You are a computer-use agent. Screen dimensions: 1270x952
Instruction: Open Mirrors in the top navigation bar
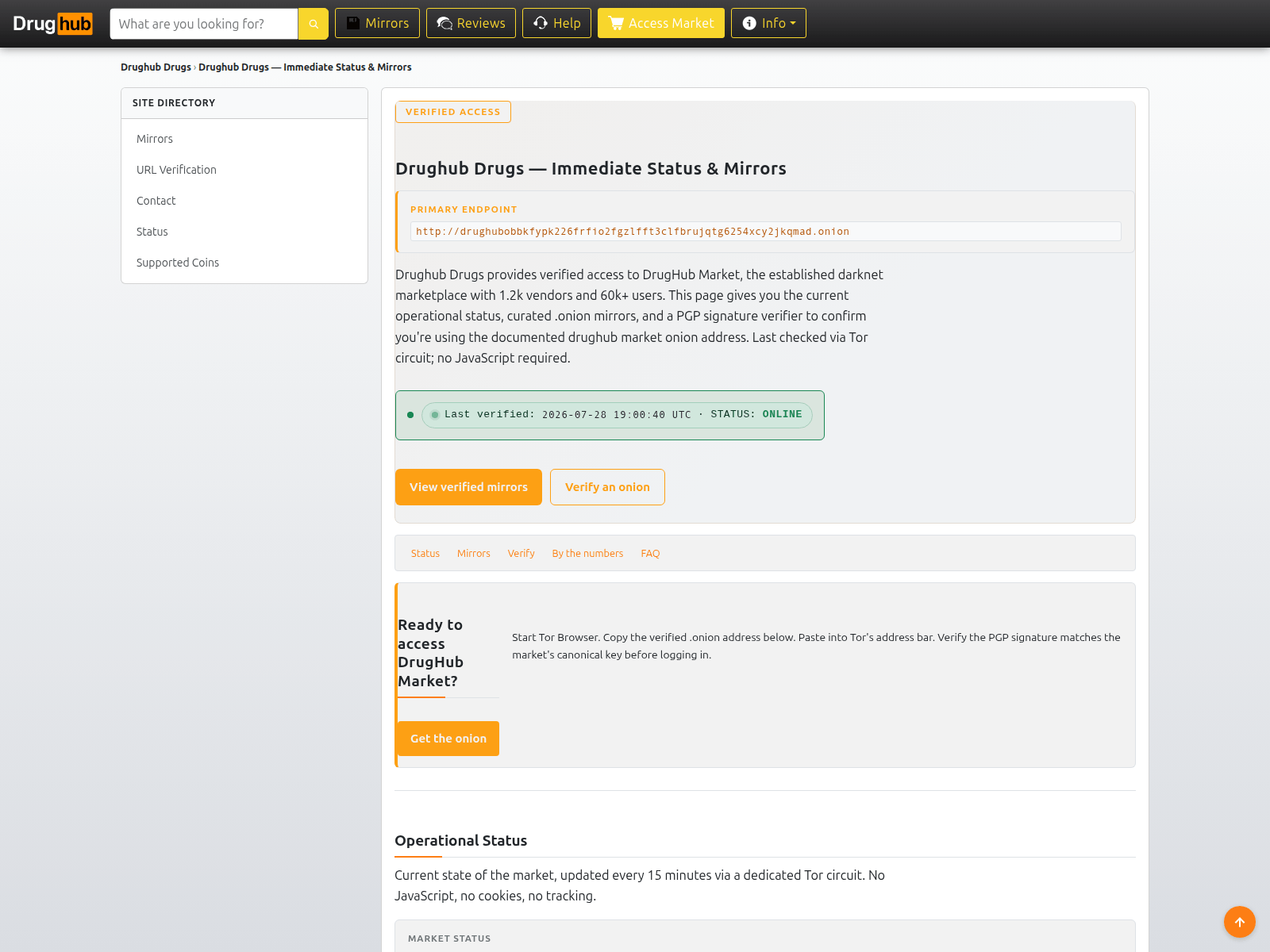(x=378, y=23)
